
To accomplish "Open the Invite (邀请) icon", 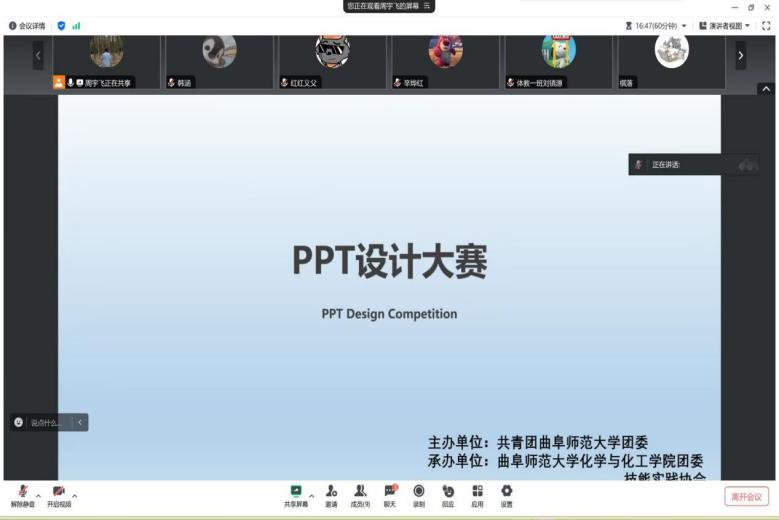I will pyautogui.click(x=331, y=492).
